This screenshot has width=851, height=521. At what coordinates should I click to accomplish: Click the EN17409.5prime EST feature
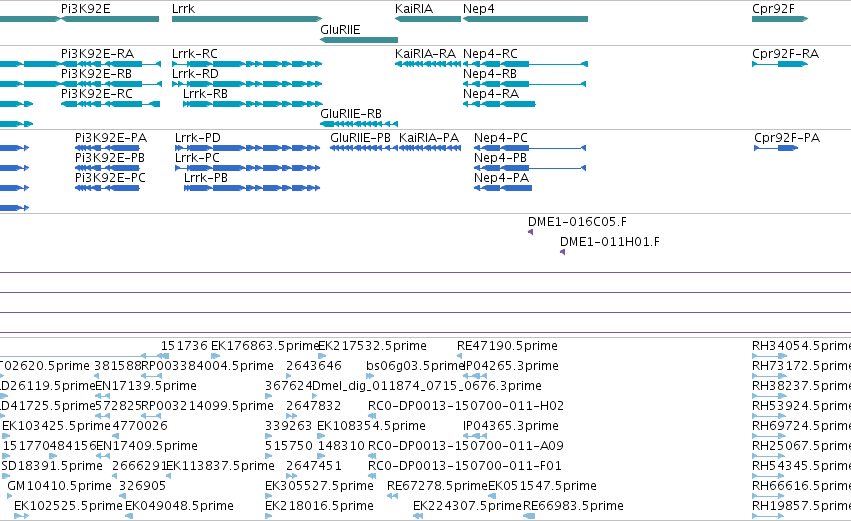(103, 456)
